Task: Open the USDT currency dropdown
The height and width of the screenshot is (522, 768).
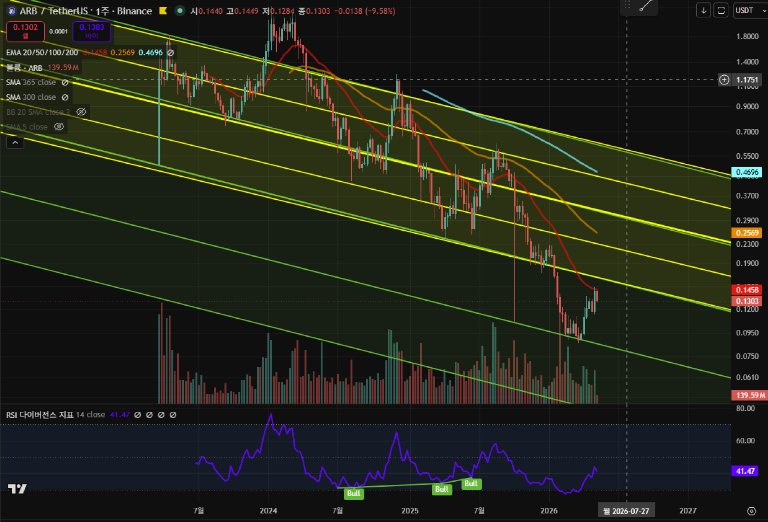Action: coord(750,10)
